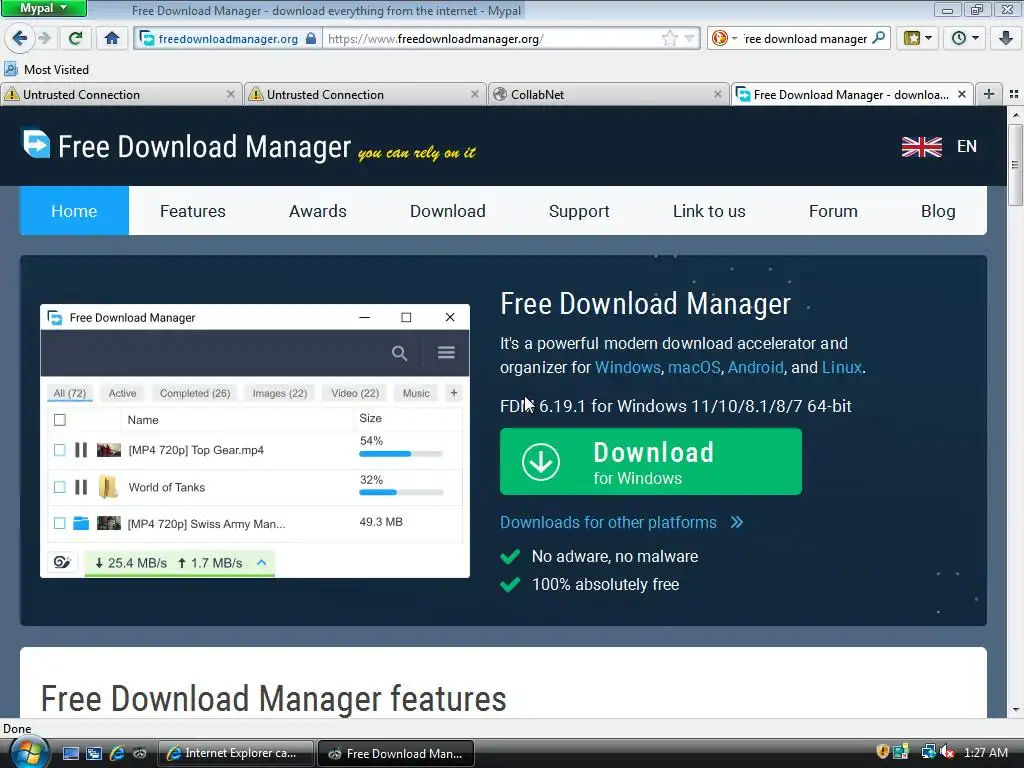Expand Downloads for other platforms chevrons
The width and height of the screenshot is (1024, 768).
[x=737, y=522]
